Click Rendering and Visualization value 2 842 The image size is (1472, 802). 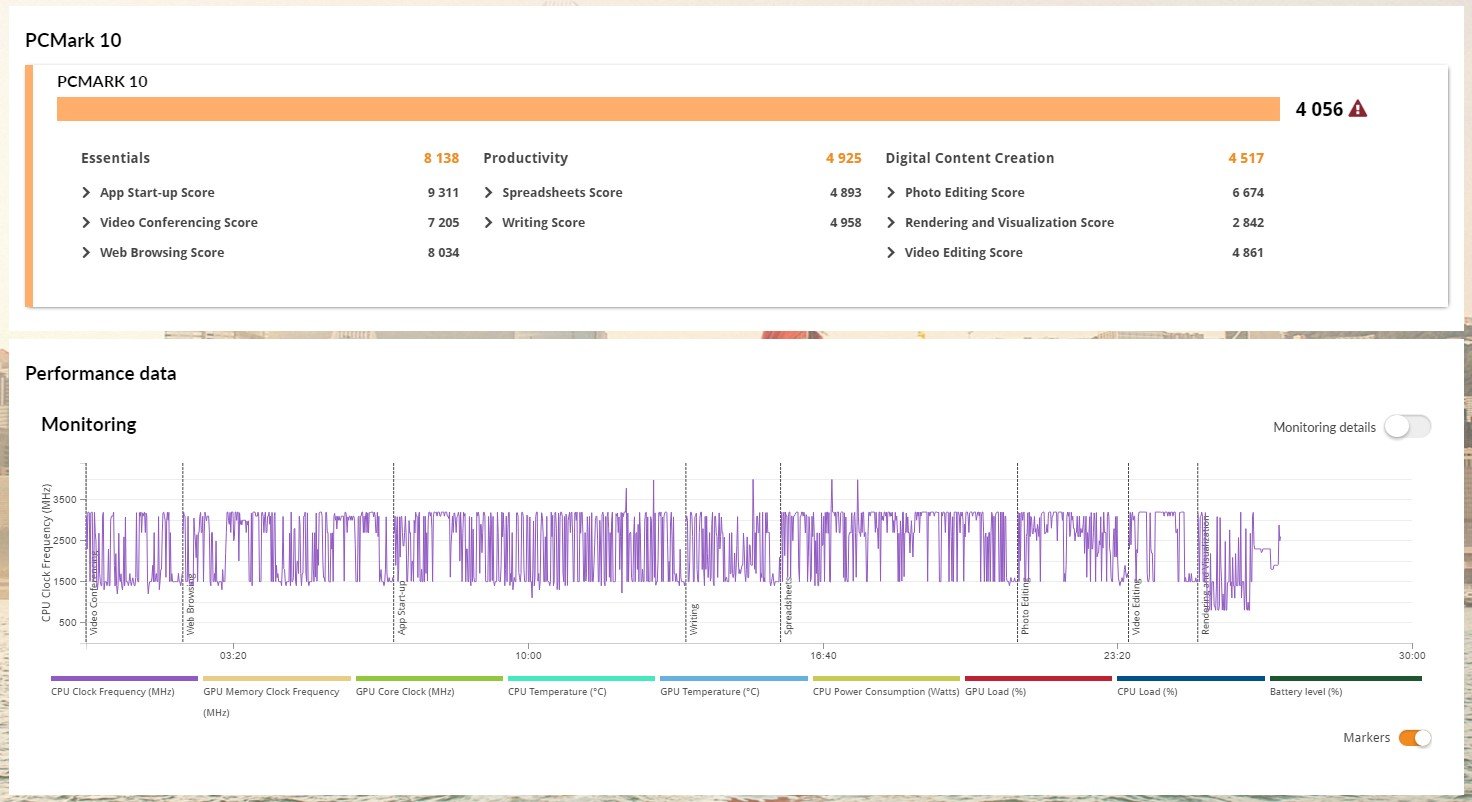coord(1248,223)
